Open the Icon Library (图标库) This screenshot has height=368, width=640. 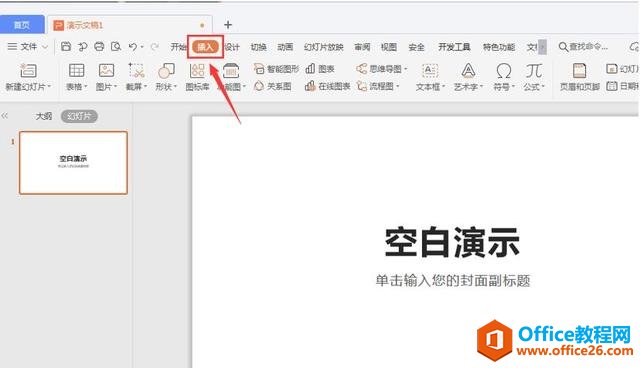(197, 77)
